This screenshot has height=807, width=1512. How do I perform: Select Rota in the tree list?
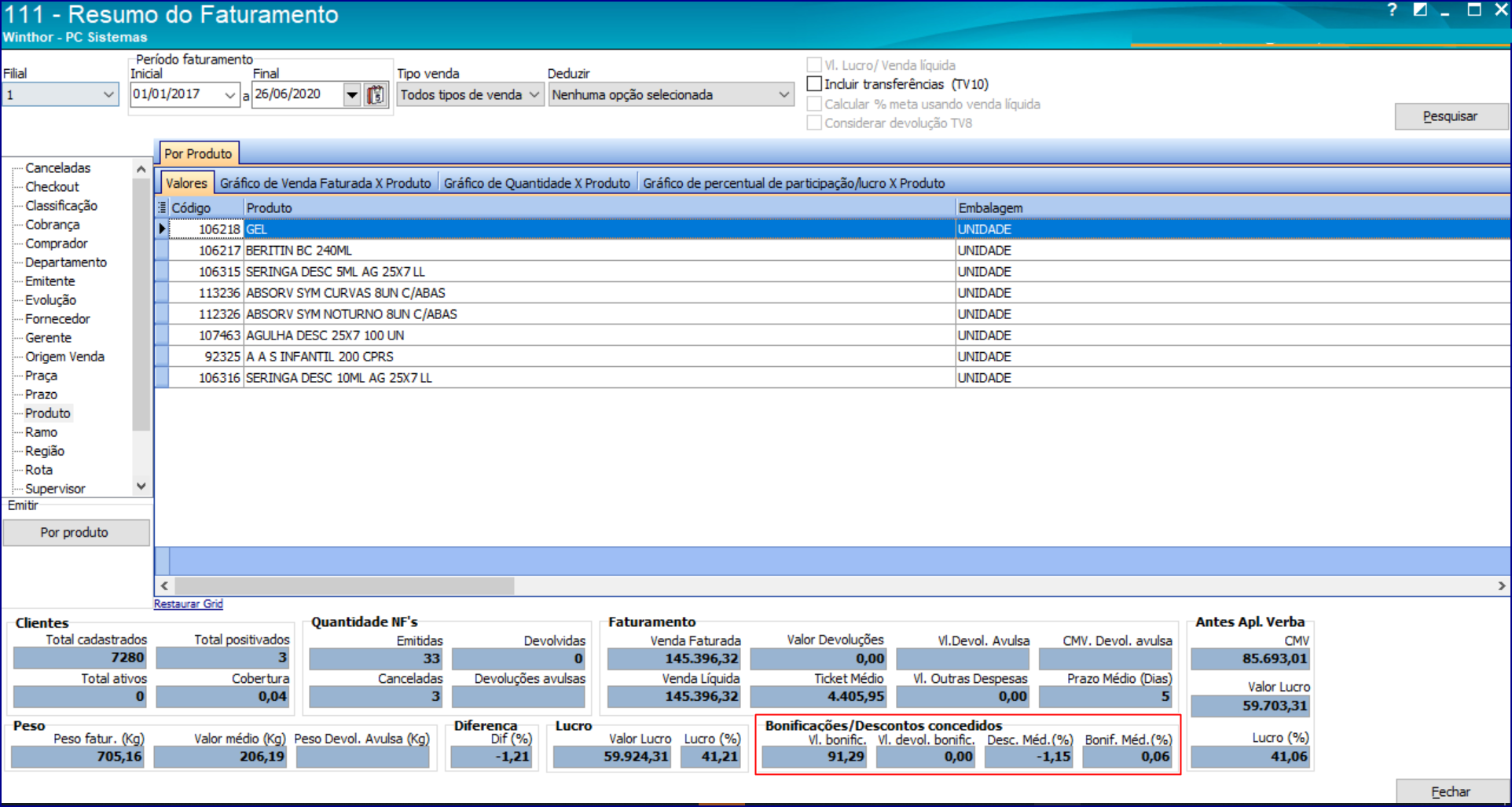pyautogui.click(x=39, y=469)
